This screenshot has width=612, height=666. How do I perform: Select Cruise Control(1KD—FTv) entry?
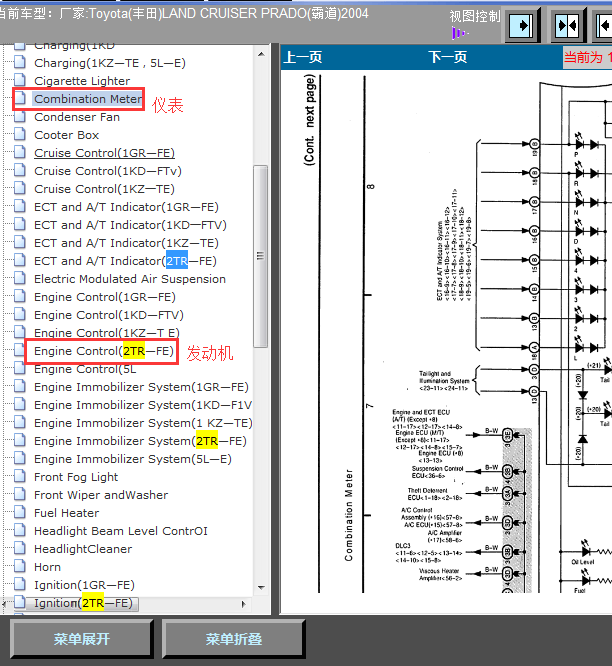click(108, 171)
